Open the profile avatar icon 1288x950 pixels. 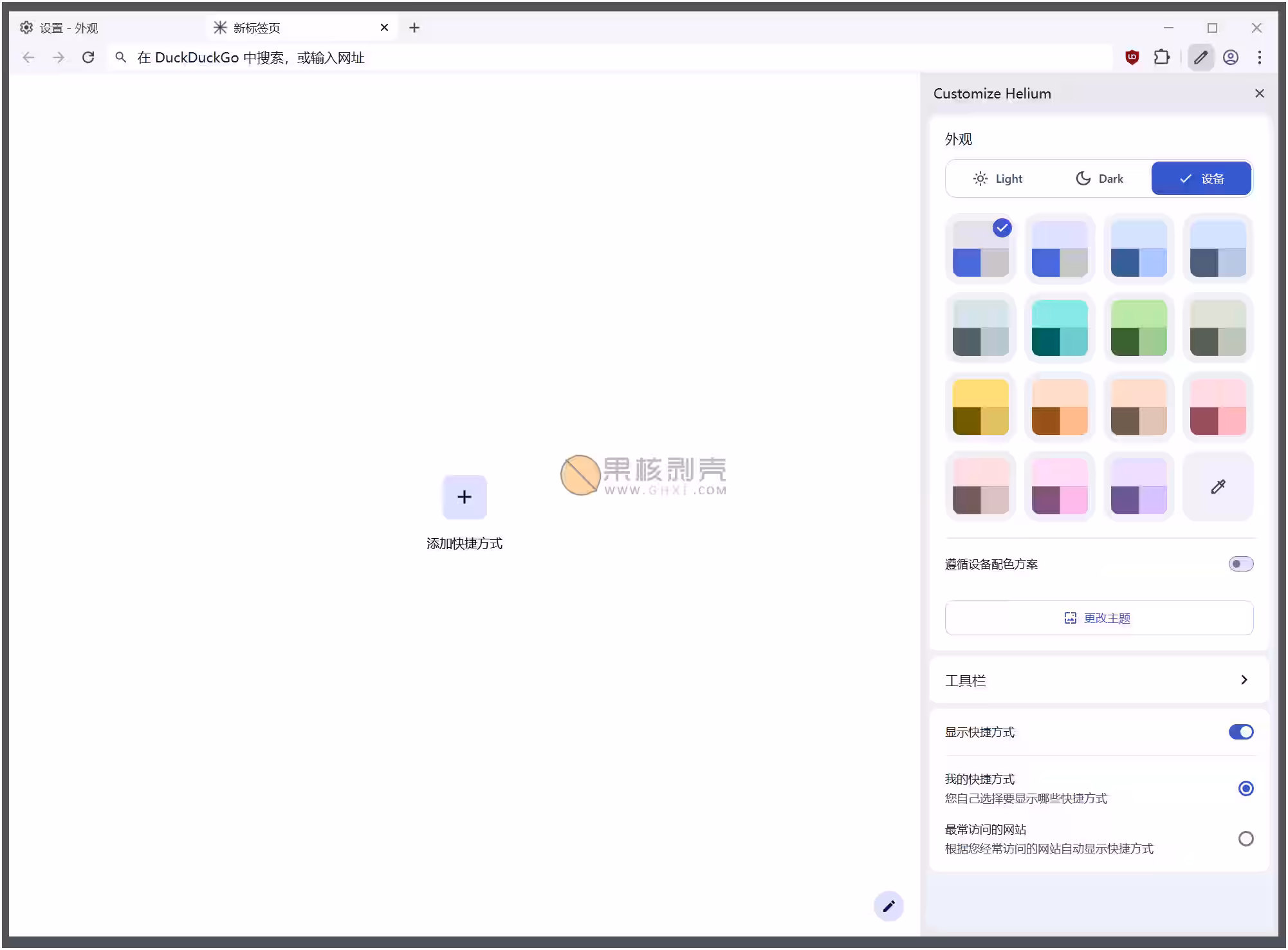tap(1230, 57)
